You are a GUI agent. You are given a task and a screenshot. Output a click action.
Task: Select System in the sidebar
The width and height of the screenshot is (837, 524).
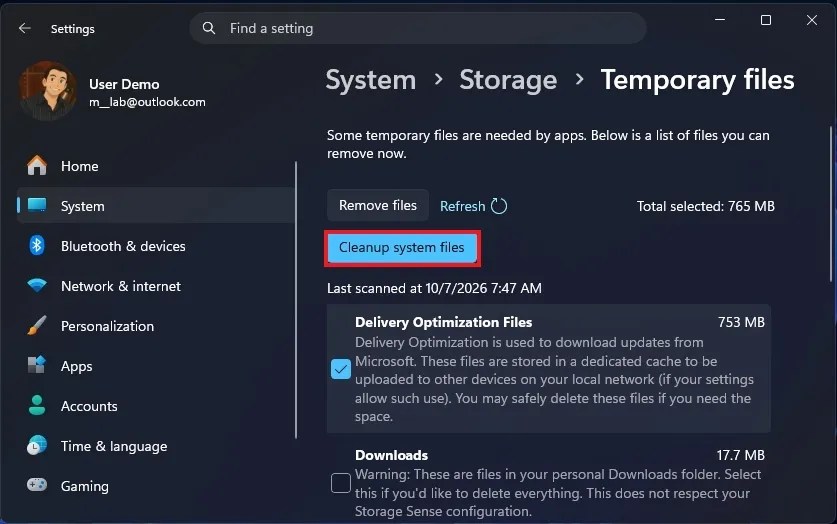[156, 205]
